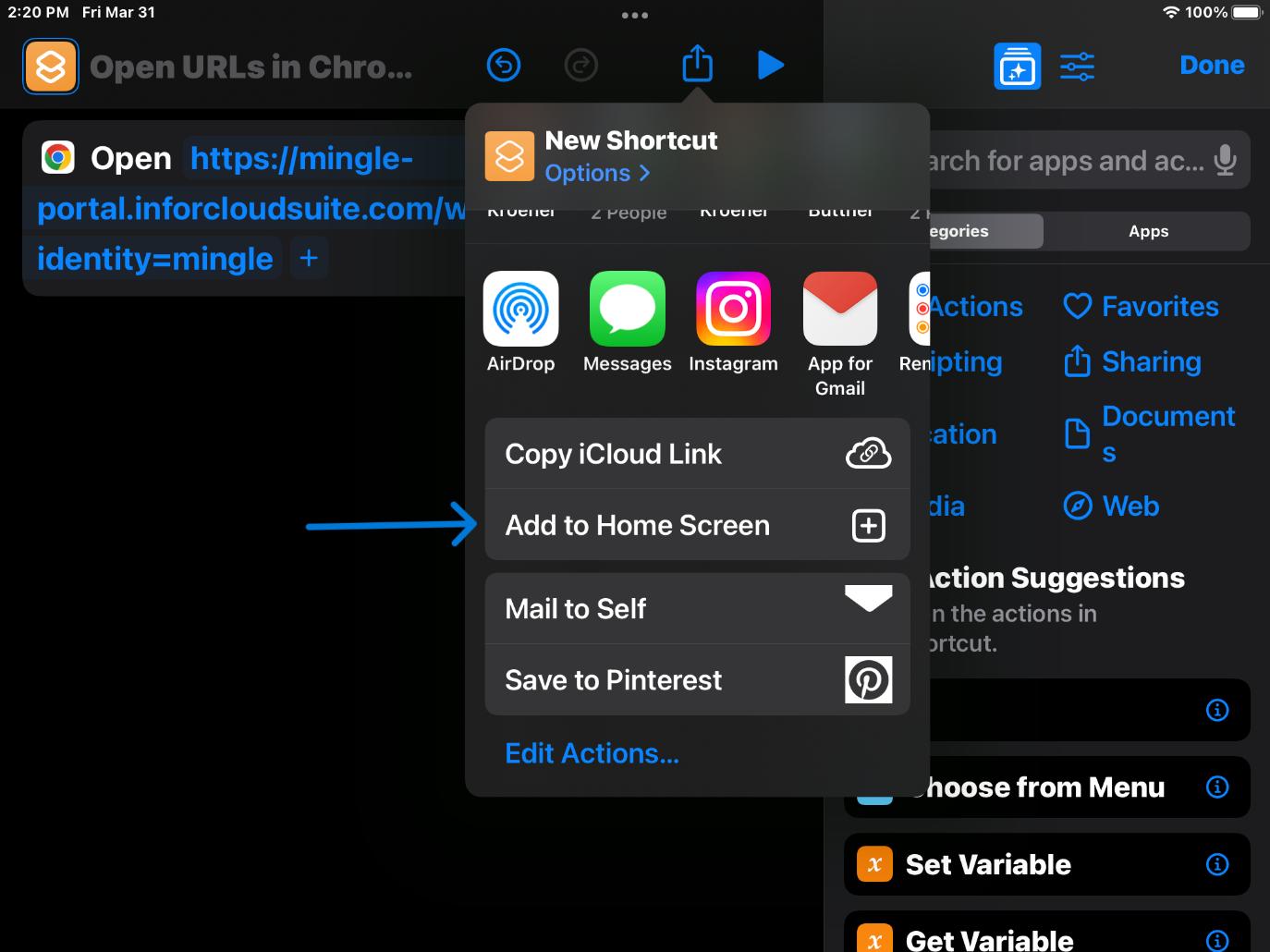The image size is (1270, 952).
Task: Tap the battery indicator in status bar
Action: pos(1246,12)
